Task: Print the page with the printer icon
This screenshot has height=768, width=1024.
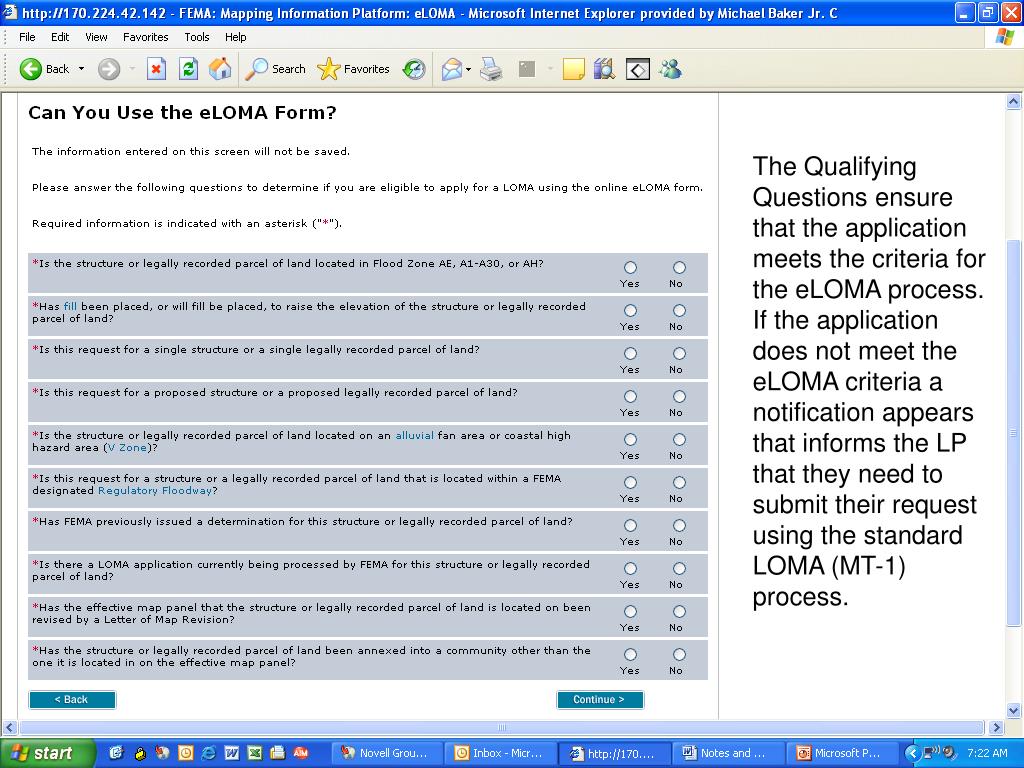Action: 491,69
